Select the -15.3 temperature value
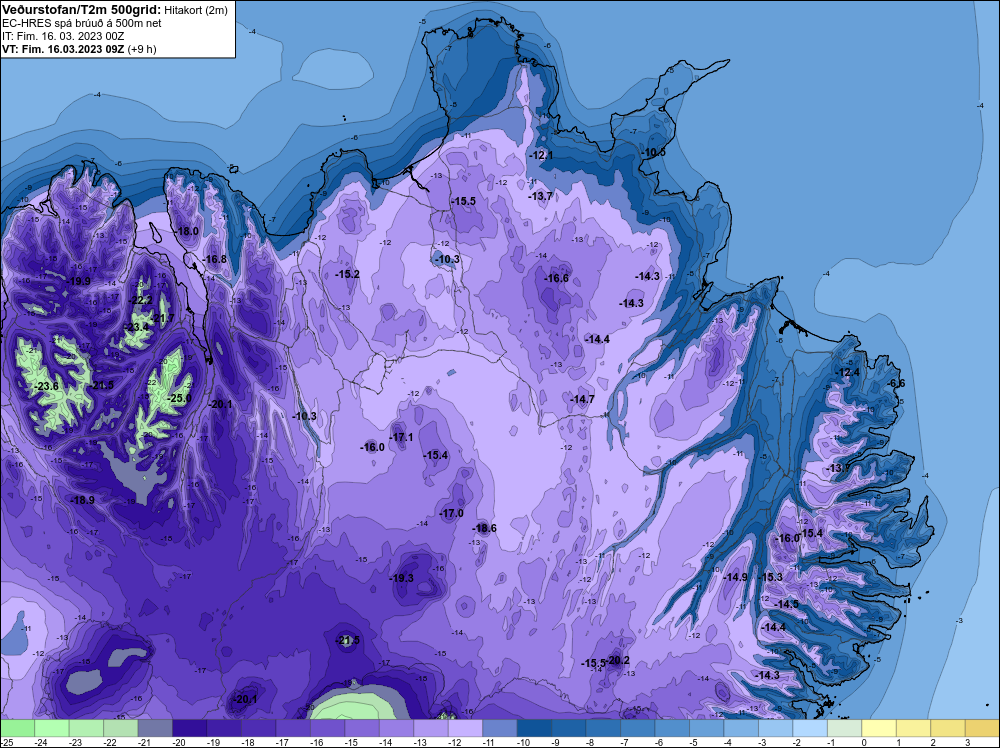1000x748 pixels. point(770,577)
